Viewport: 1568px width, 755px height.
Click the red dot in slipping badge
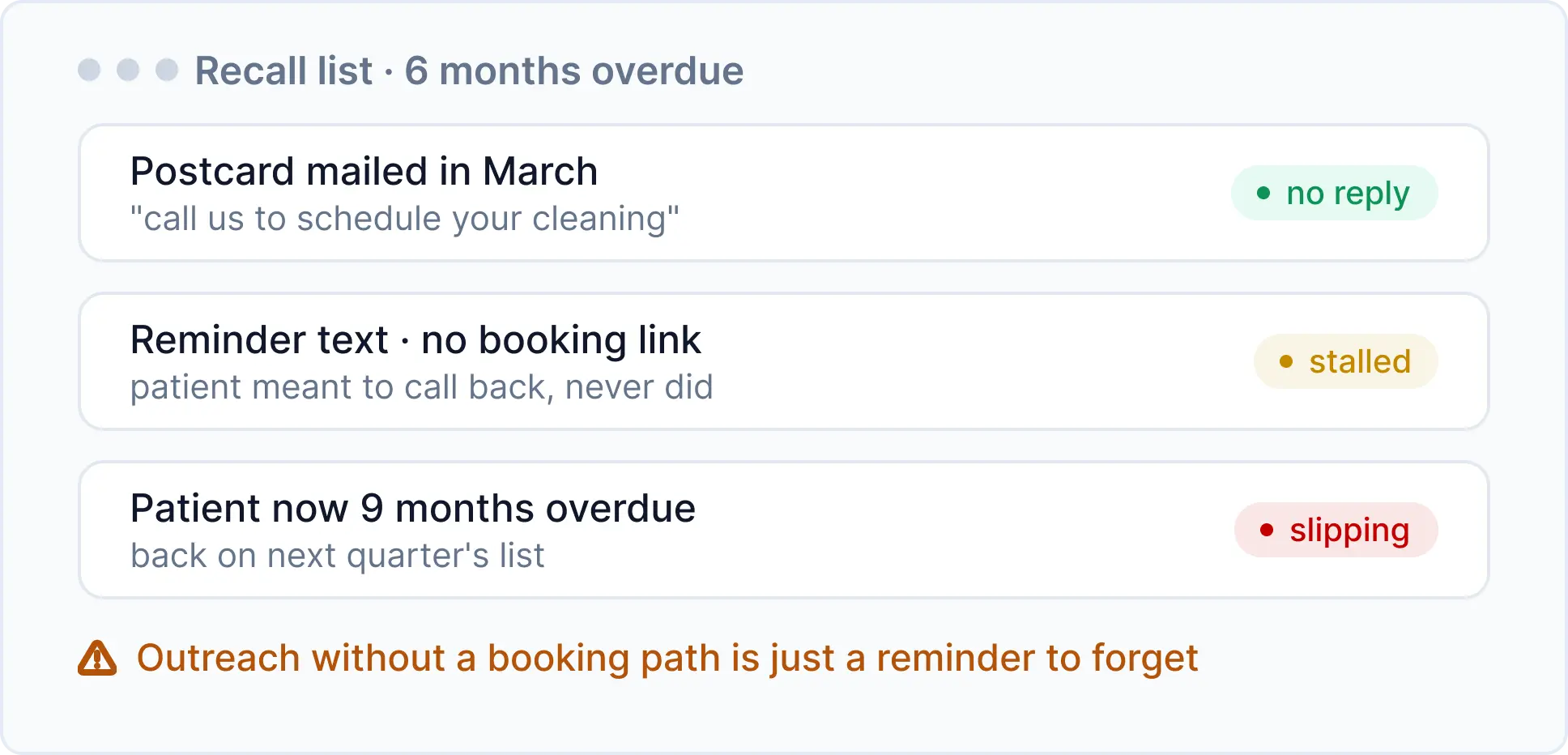(x=1267, y=530)
